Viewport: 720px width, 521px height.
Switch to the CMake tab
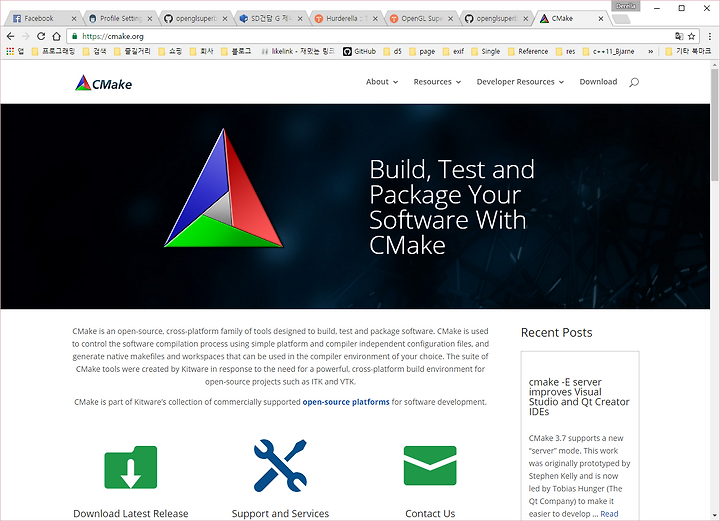pyautogui.click(x=569, y=18)
